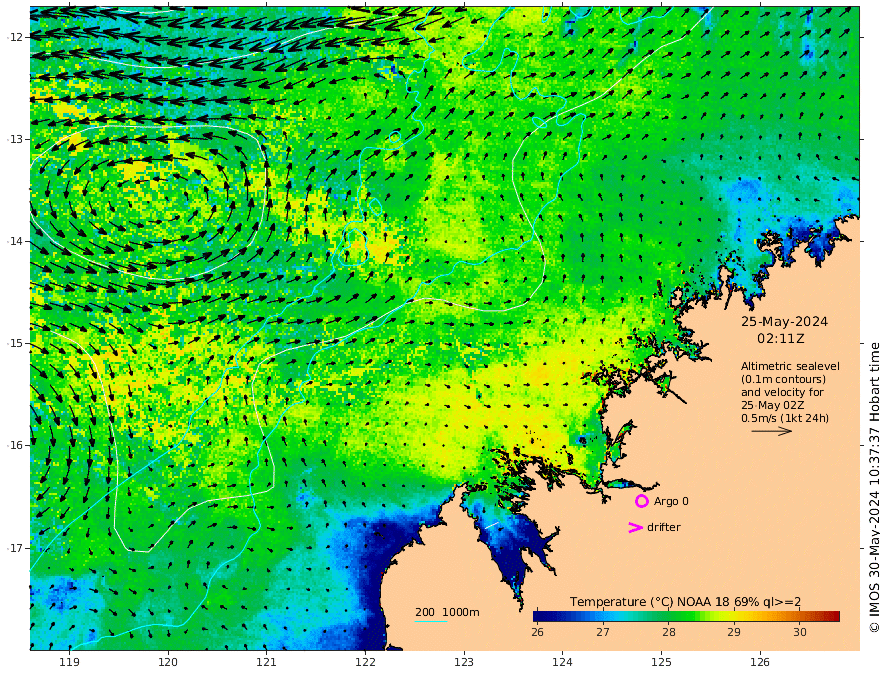Screen dimensions: 880x680
Task: Click the color bar tick label 26
Action: (537, 632)
